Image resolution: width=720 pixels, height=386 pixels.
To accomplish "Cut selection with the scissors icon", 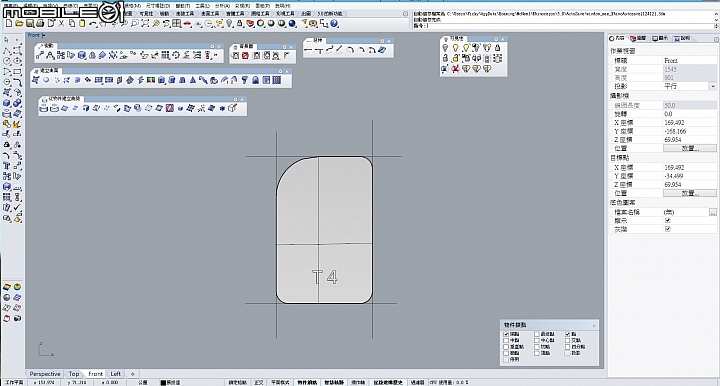I will point(62,23).
